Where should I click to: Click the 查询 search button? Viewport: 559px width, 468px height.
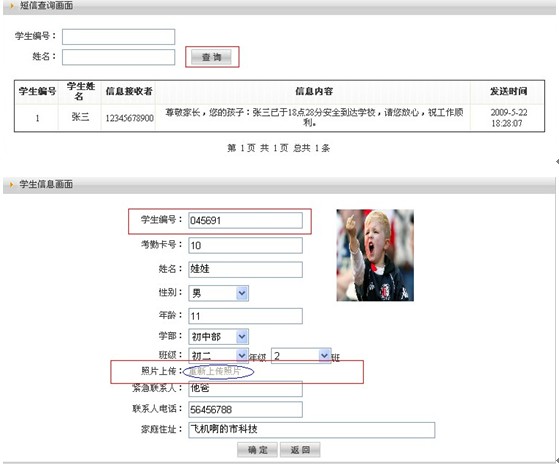[x=211, y=57]
